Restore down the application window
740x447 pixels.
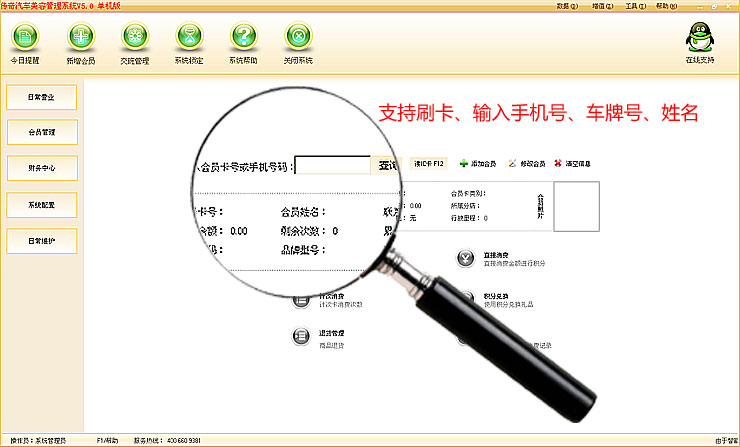715,7
